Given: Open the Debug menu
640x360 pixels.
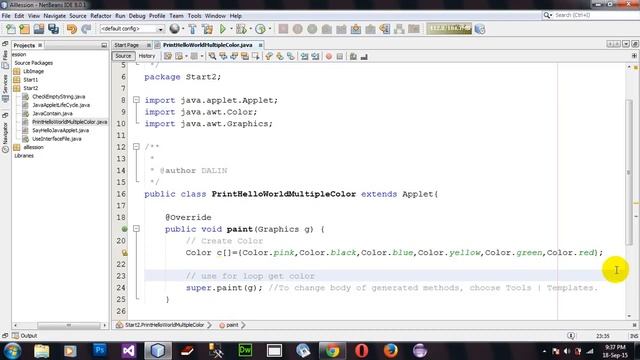Looking at the screenshot, I should (x=137, y=16).
